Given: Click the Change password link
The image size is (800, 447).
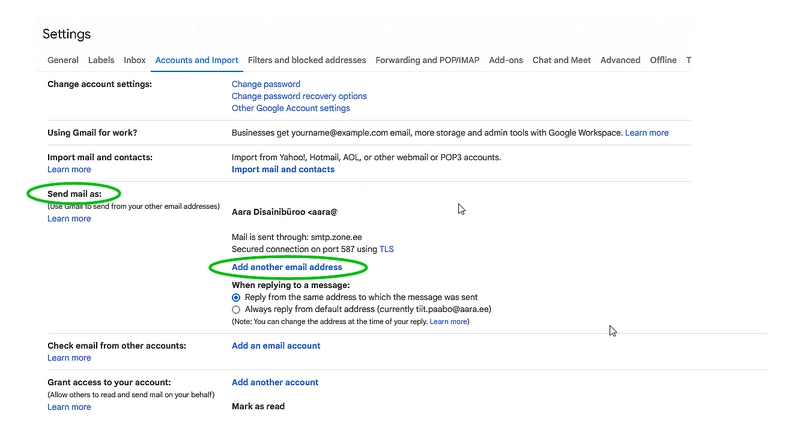Looking at the screenshot, I should coord(266,85).
